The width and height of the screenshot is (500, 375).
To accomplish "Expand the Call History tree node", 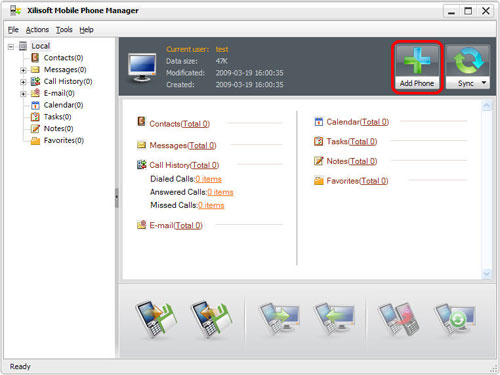I will (23, 82).
